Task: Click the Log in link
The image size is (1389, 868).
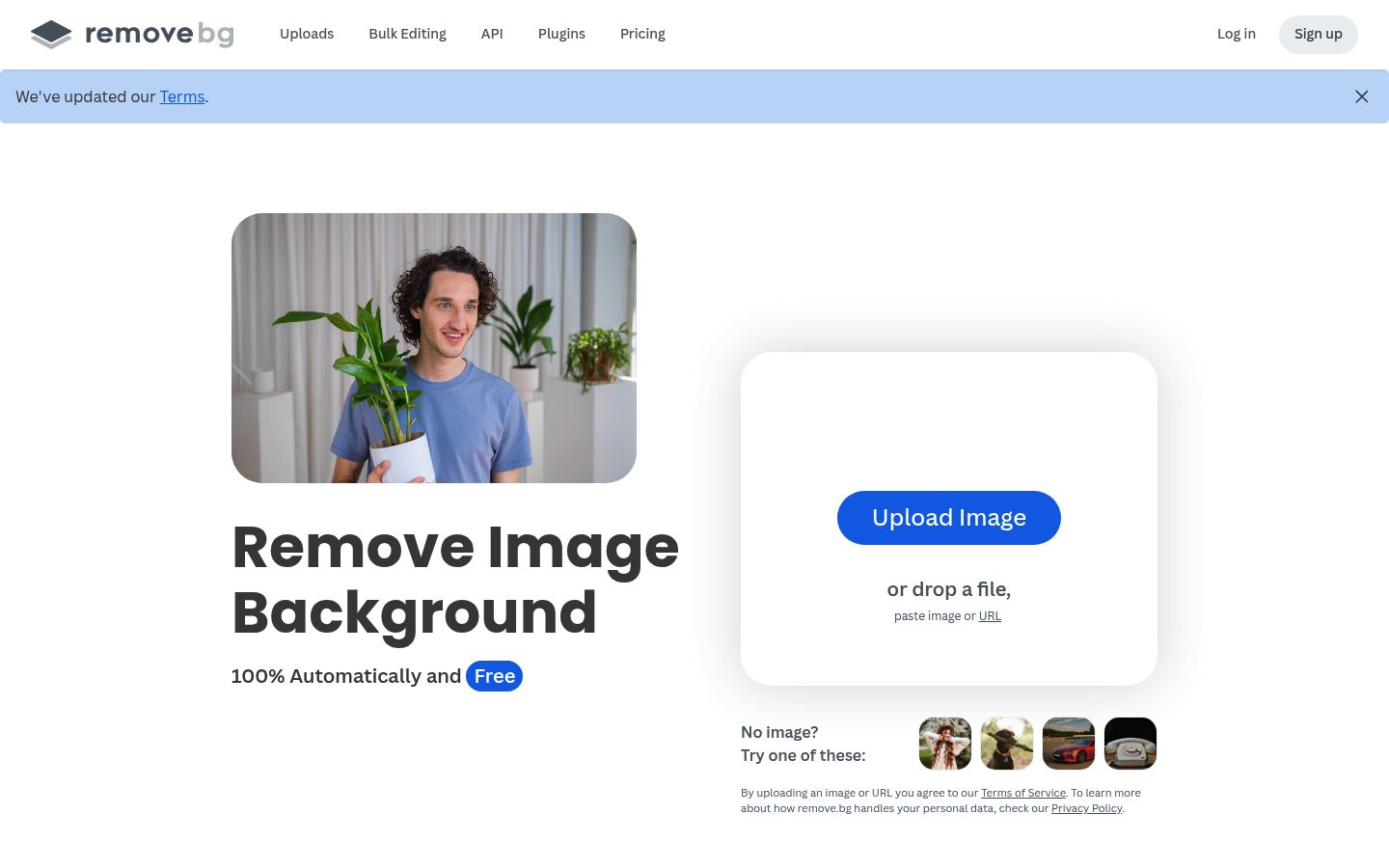Action: [x=1237, y=34]
